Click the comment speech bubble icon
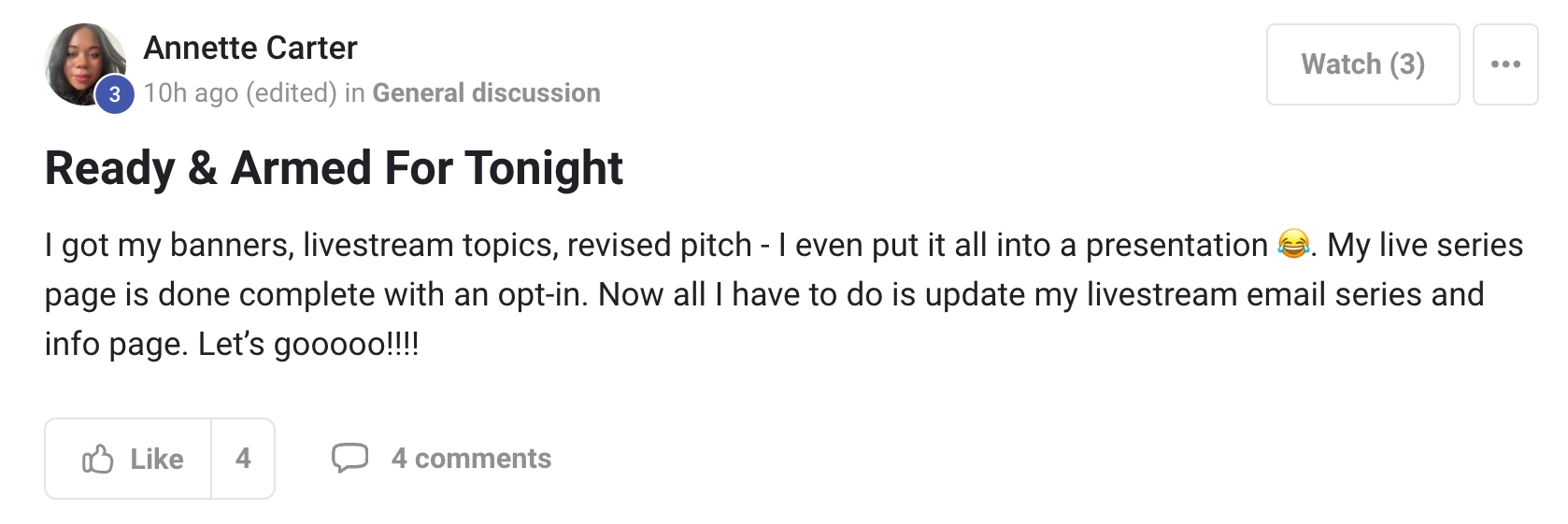Viewport: 1568px width, 524px height. [x=349, y=458]
